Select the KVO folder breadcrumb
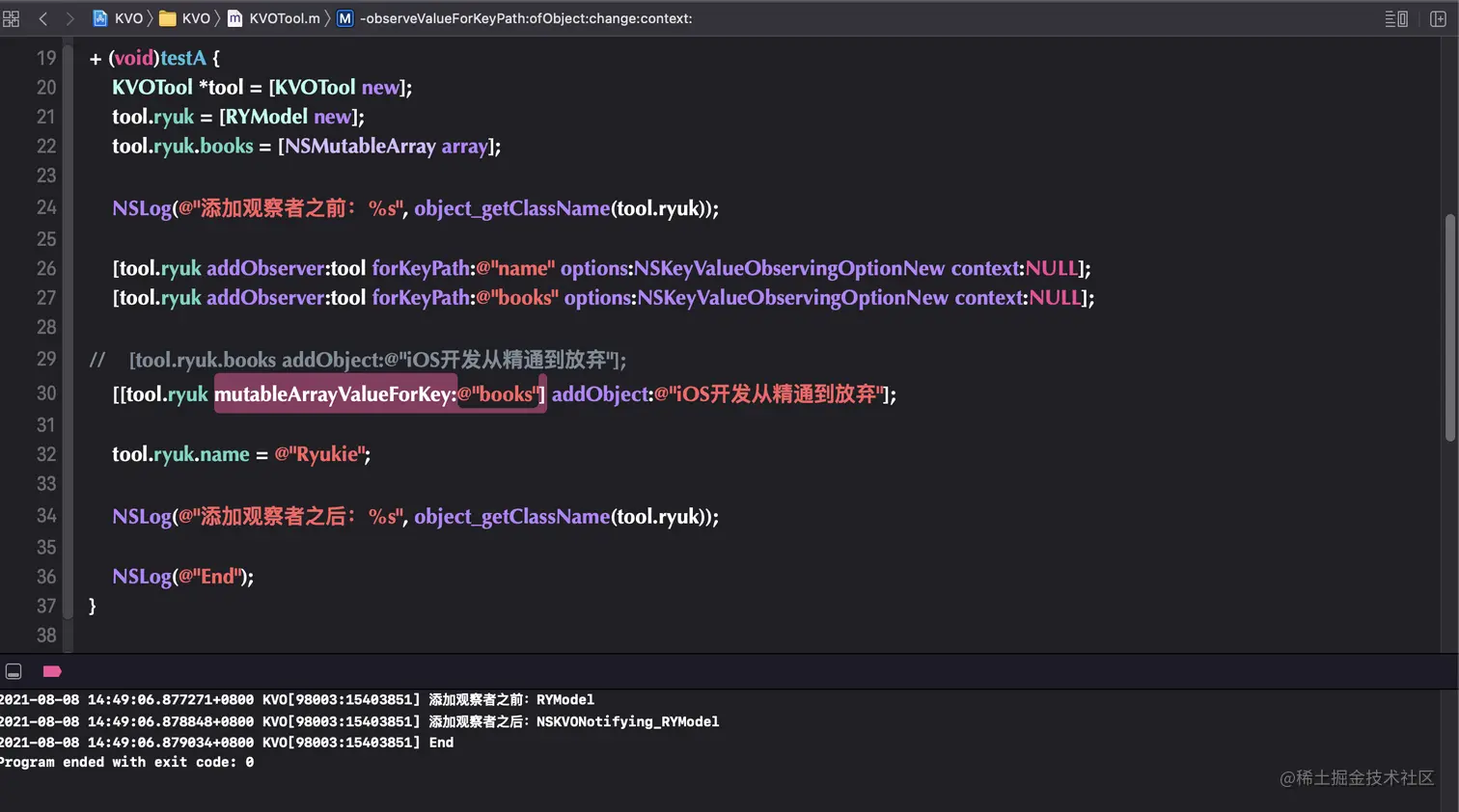The height and width of the screenshot is (812, 1459). click(185, 18)
